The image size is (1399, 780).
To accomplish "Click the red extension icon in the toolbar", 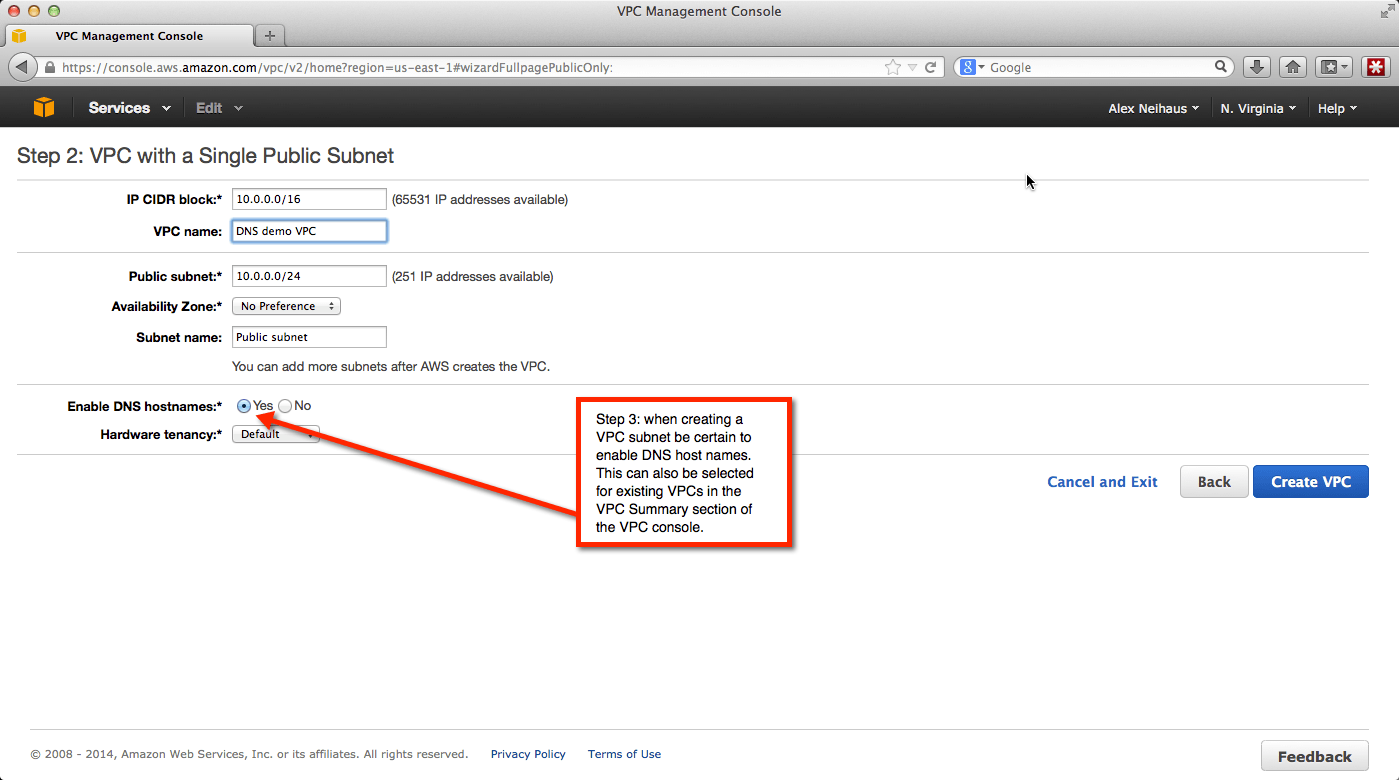I will [1376, 67].
